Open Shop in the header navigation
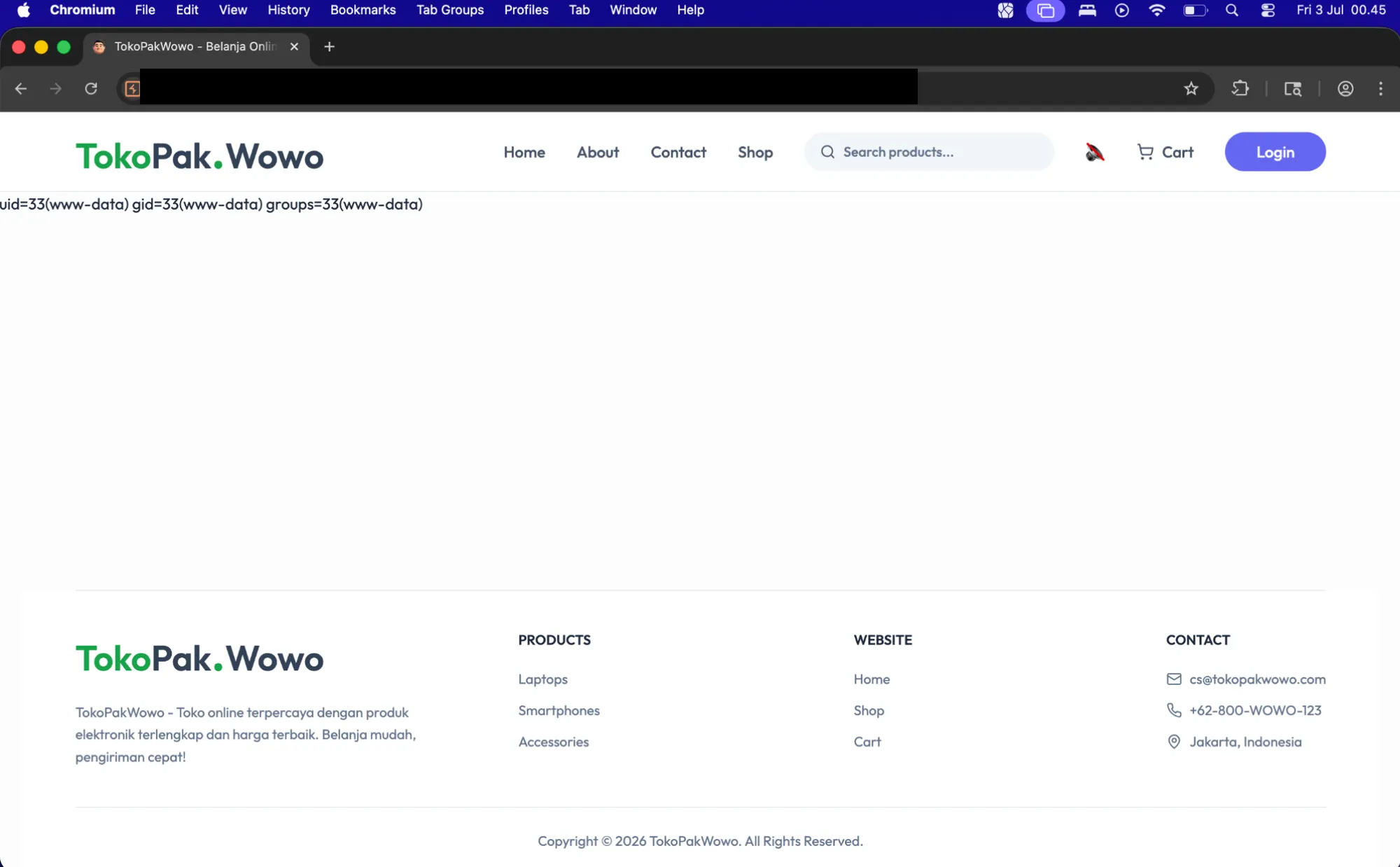The height and width of the screenshot is (867, 1400). point(755,152)
